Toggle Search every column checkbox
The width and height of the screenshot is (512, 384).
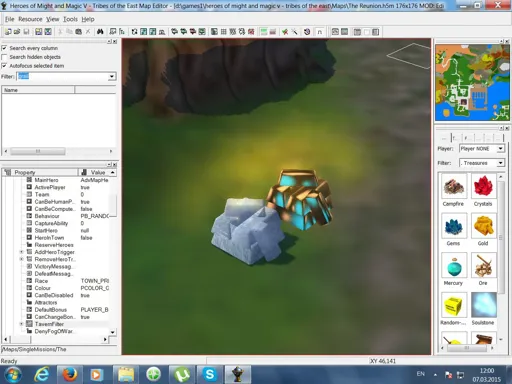4,48
